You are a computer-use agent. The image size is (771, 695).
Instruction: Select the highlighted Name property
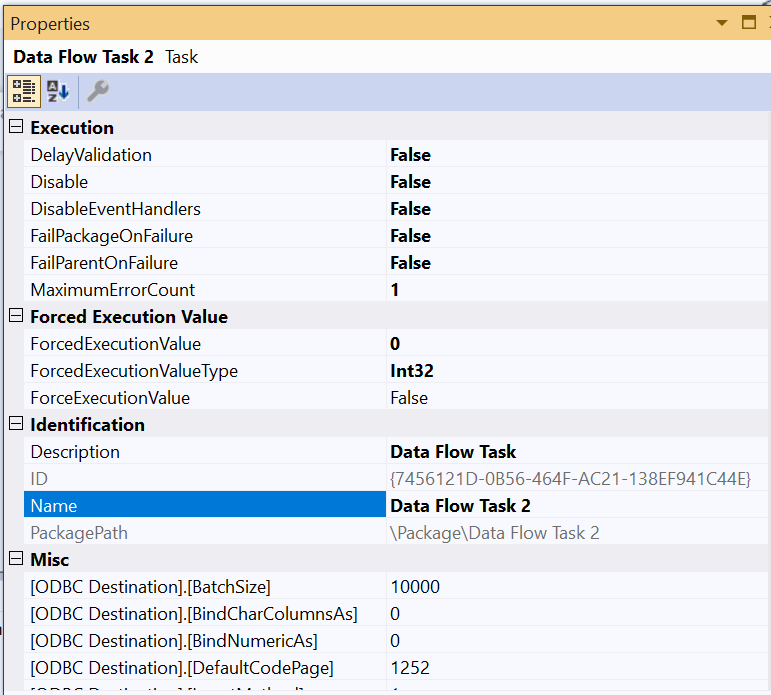205,504
